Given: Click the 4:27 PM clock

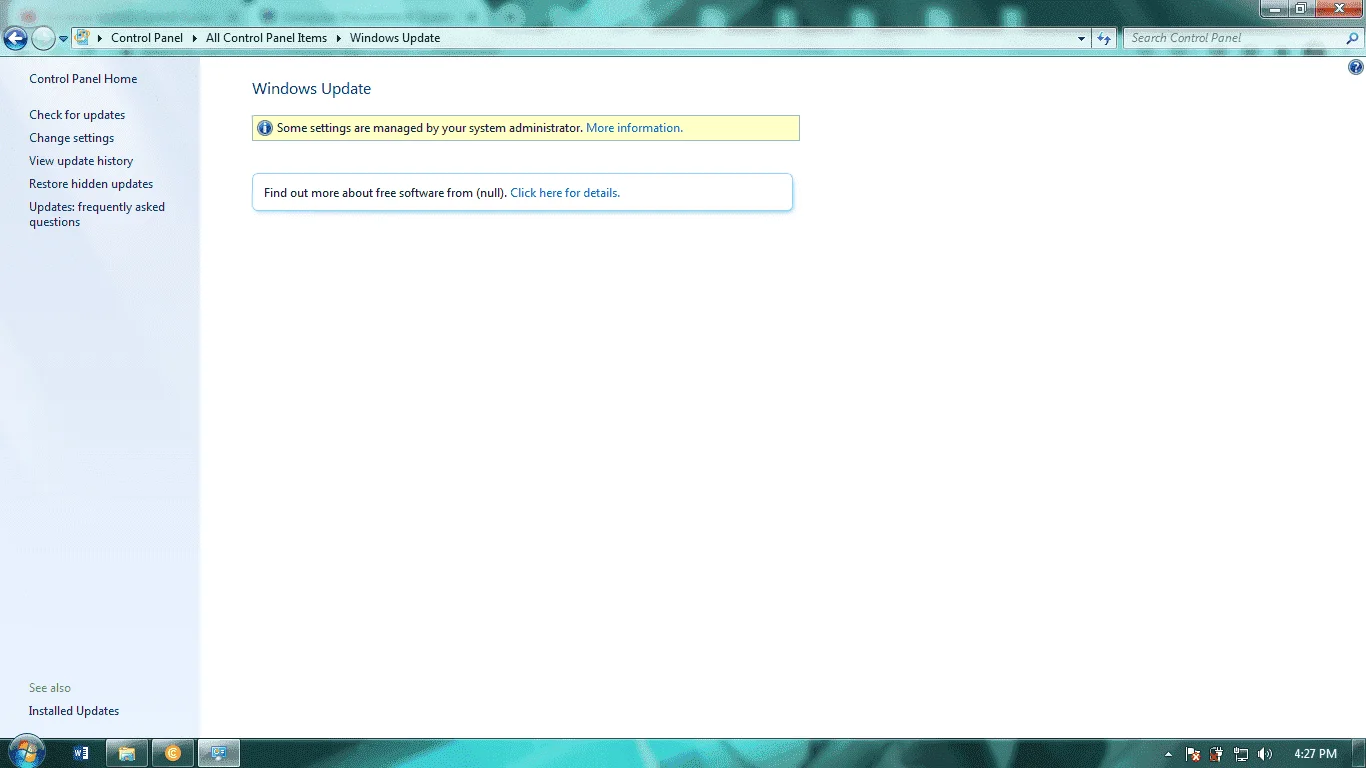Looking at the screenshot, I should pos(1315,754).
